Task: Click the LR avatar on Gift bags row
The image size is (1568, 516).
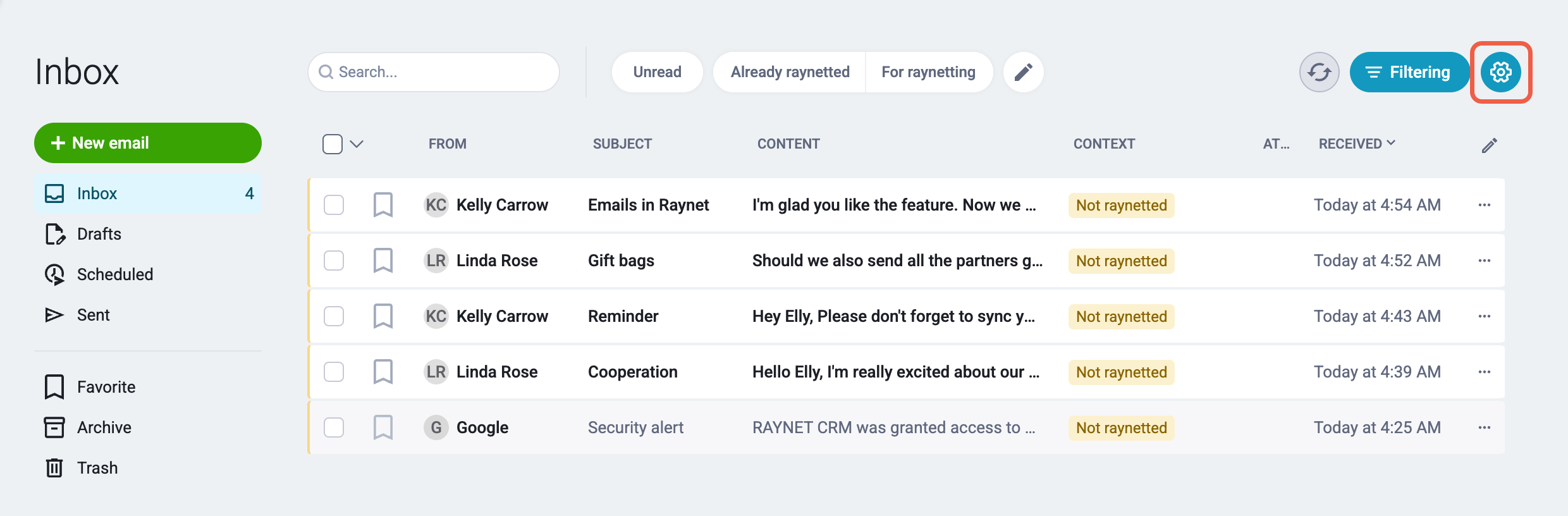Action: click(436, 261)
